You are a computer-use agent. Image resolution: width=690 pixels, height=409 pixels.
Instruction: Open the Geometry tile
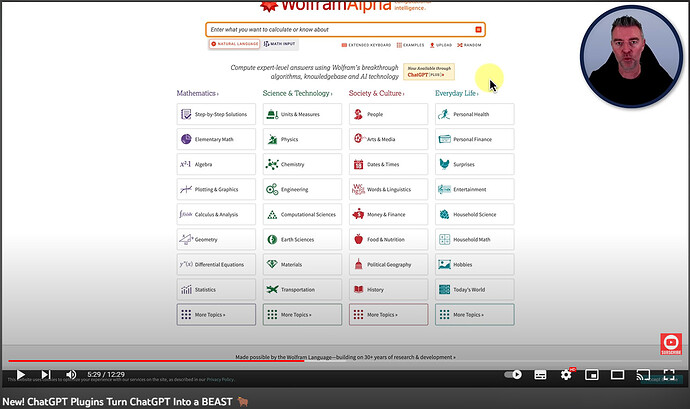pyautogui.click(x=216, y=240)
